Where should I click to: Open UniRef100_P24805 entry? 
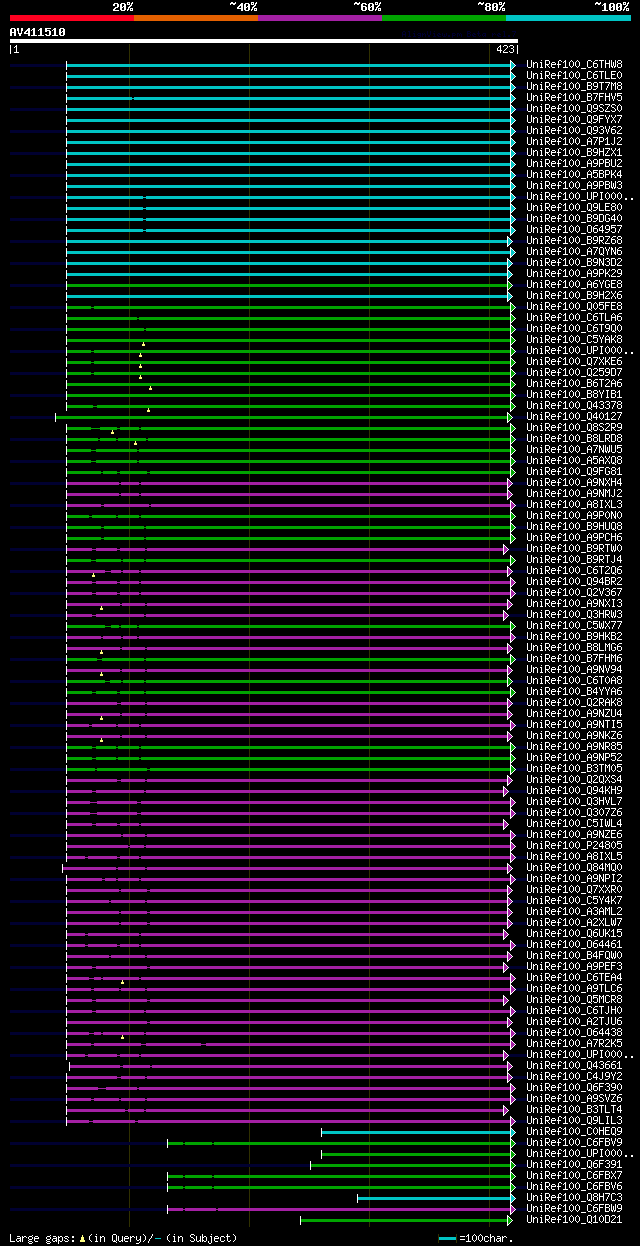click(574, 845)
